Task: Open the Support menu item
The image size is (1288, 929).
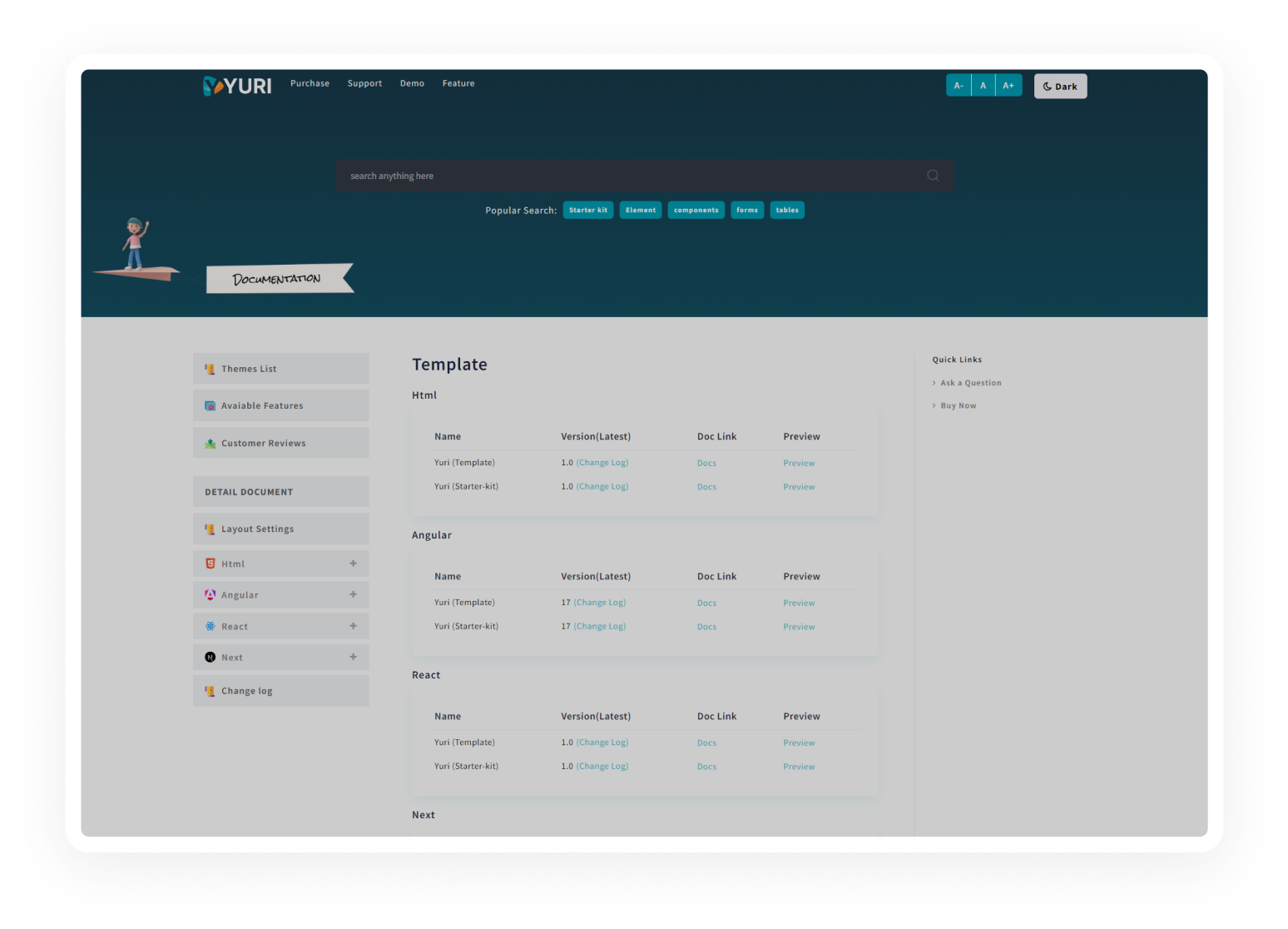Action: [x=364, y=83]
